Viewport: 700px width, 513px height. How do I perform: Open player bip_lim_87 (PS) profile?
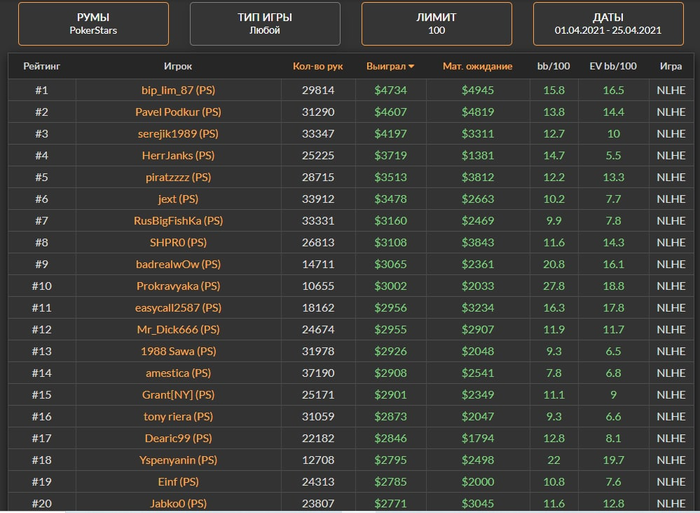click(x=178, y=90)
